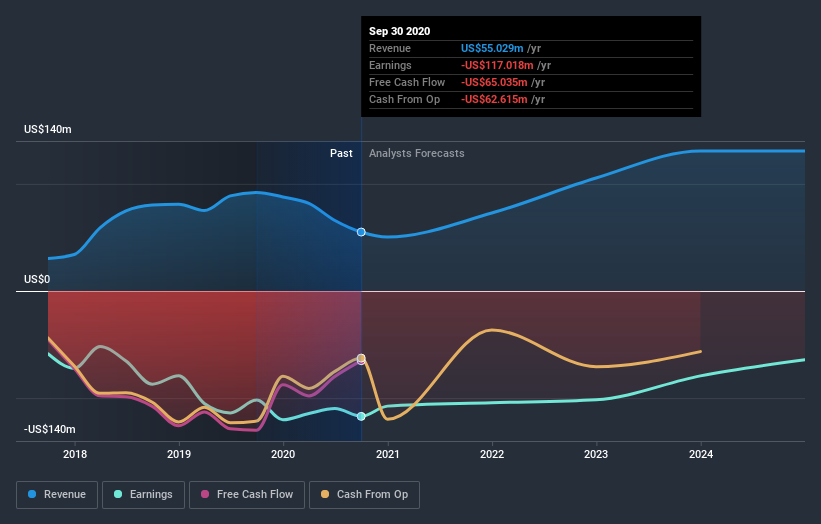Click the teal Earnings data point marker
Image resolution: width=821 pixels, height=524 pixels.
(x=361, y=417)
